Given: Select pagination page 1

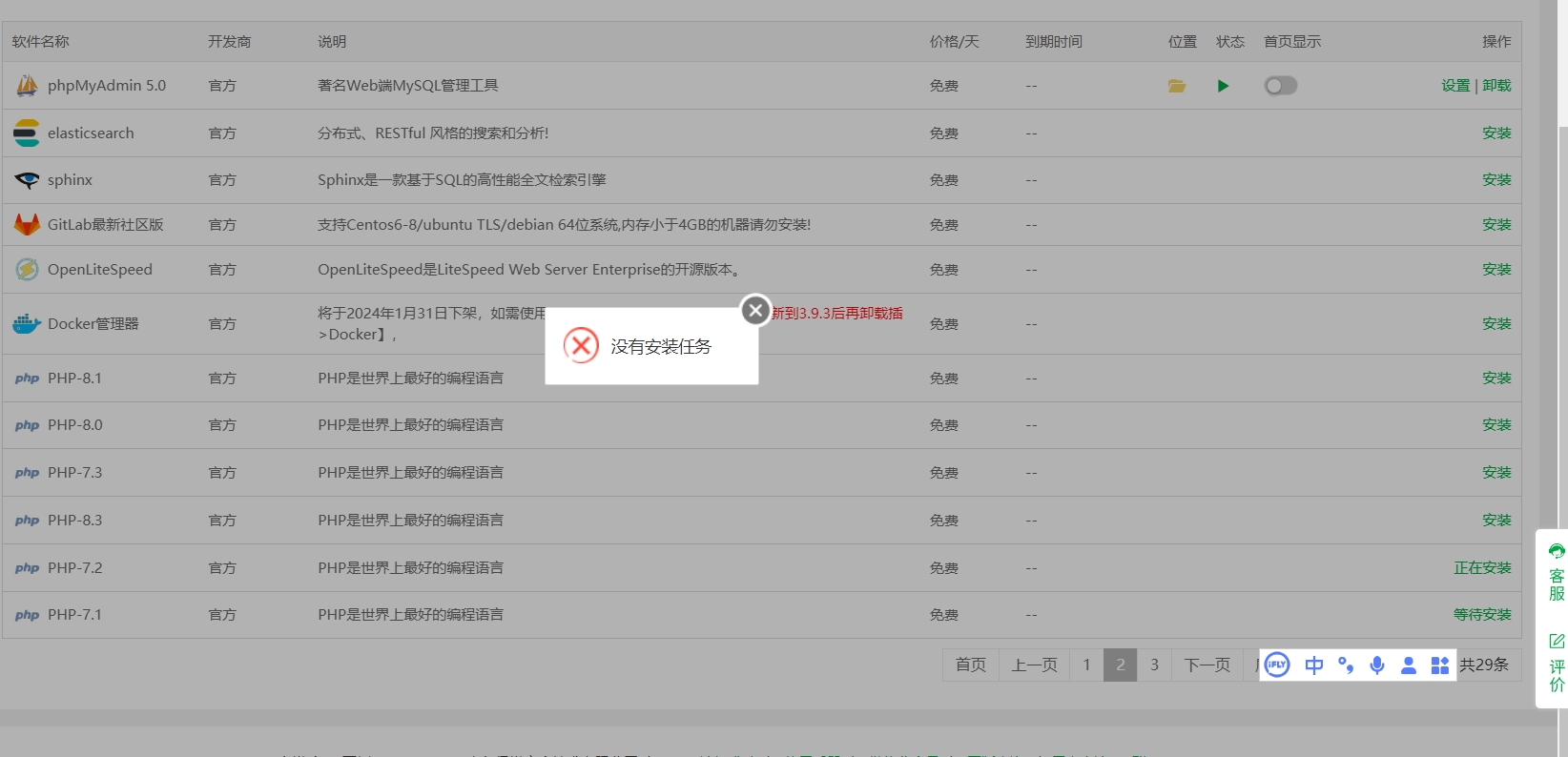Looking at the screenshot, I should (x=1086, y=665).
